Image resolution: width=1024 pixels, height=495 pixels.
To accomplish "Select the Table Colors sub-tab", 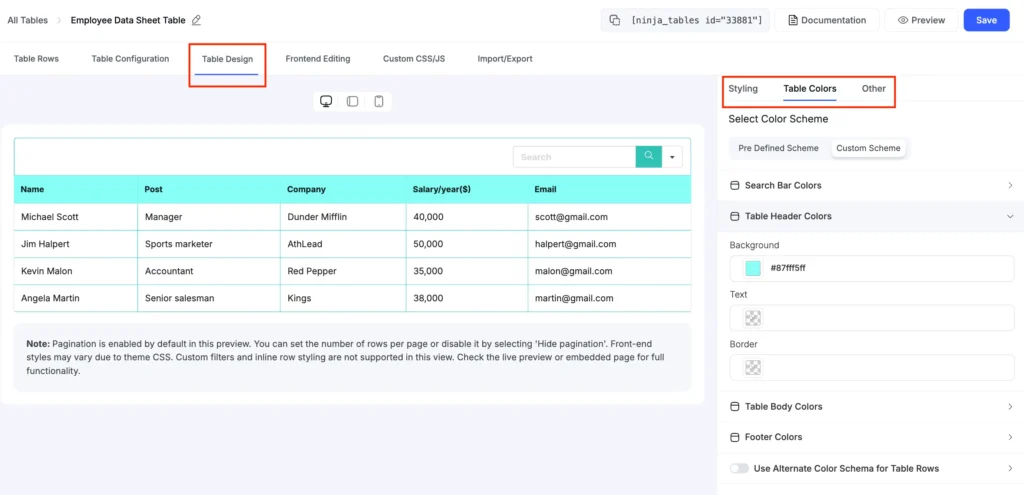I will click(810, 89).
